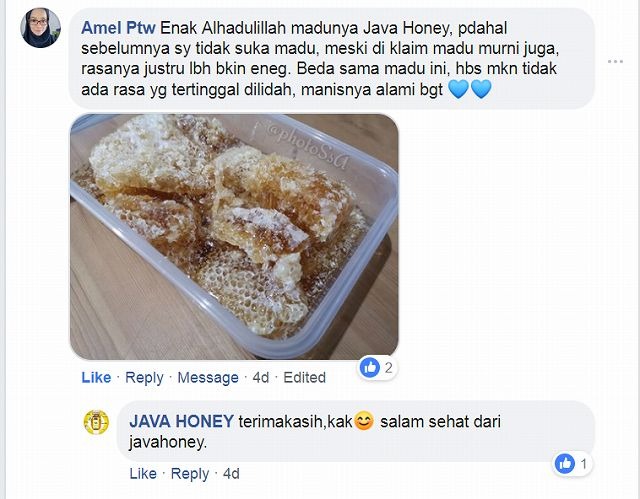
Task: Click the JAVA HONEY page avatar
Action: 96,422
